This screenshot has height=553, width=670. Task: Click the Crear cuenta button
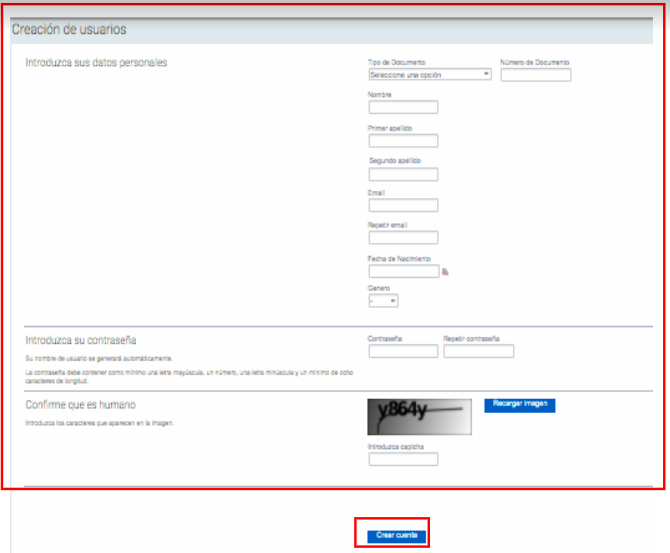[392, 536]
